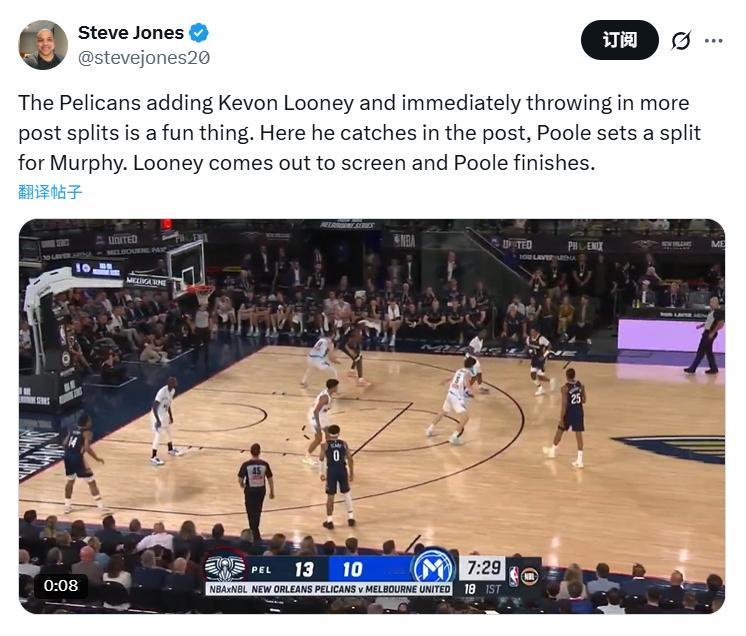This screenshot has width=746, height=636.
Task: Click the New Orleans Pelicans v Melbourne United caption
Action: [x=351, y=589]
